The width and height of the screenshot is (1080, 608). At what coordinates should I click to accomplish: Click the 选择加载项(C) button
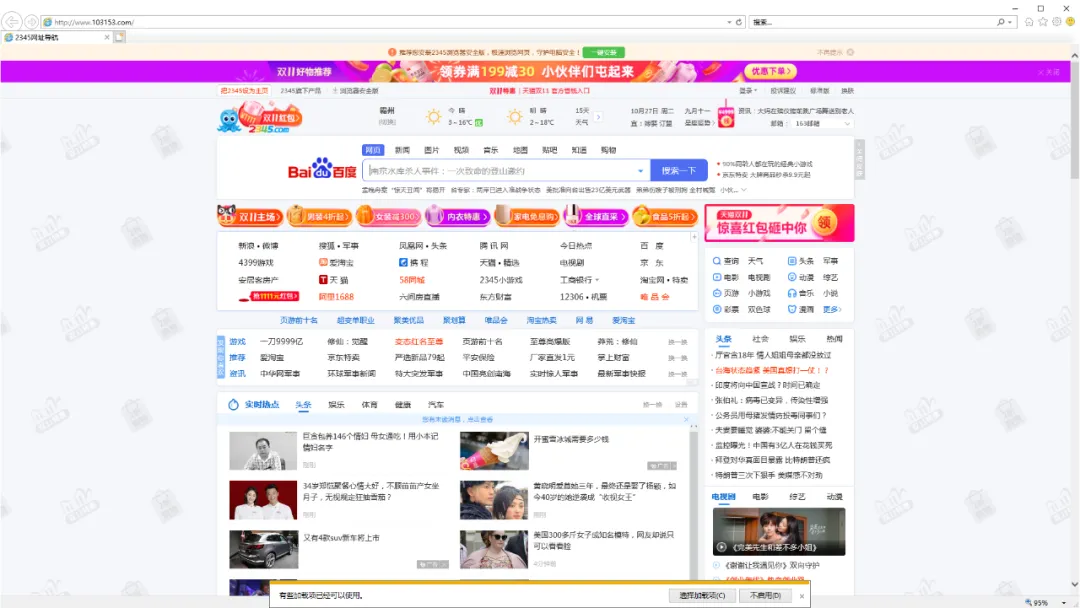tap(702, 596)
